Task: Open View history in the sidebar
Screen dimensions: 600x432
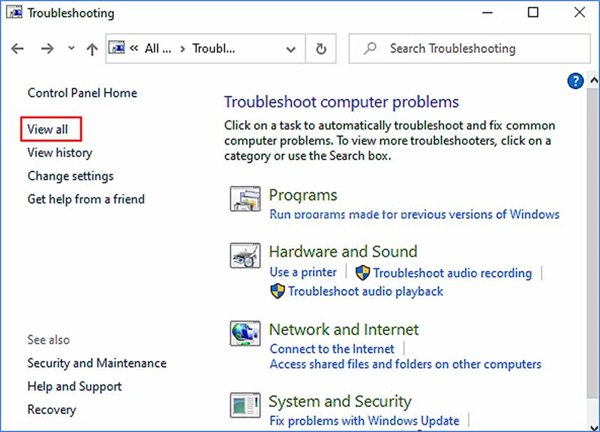Action: click(x=60, y=153)
